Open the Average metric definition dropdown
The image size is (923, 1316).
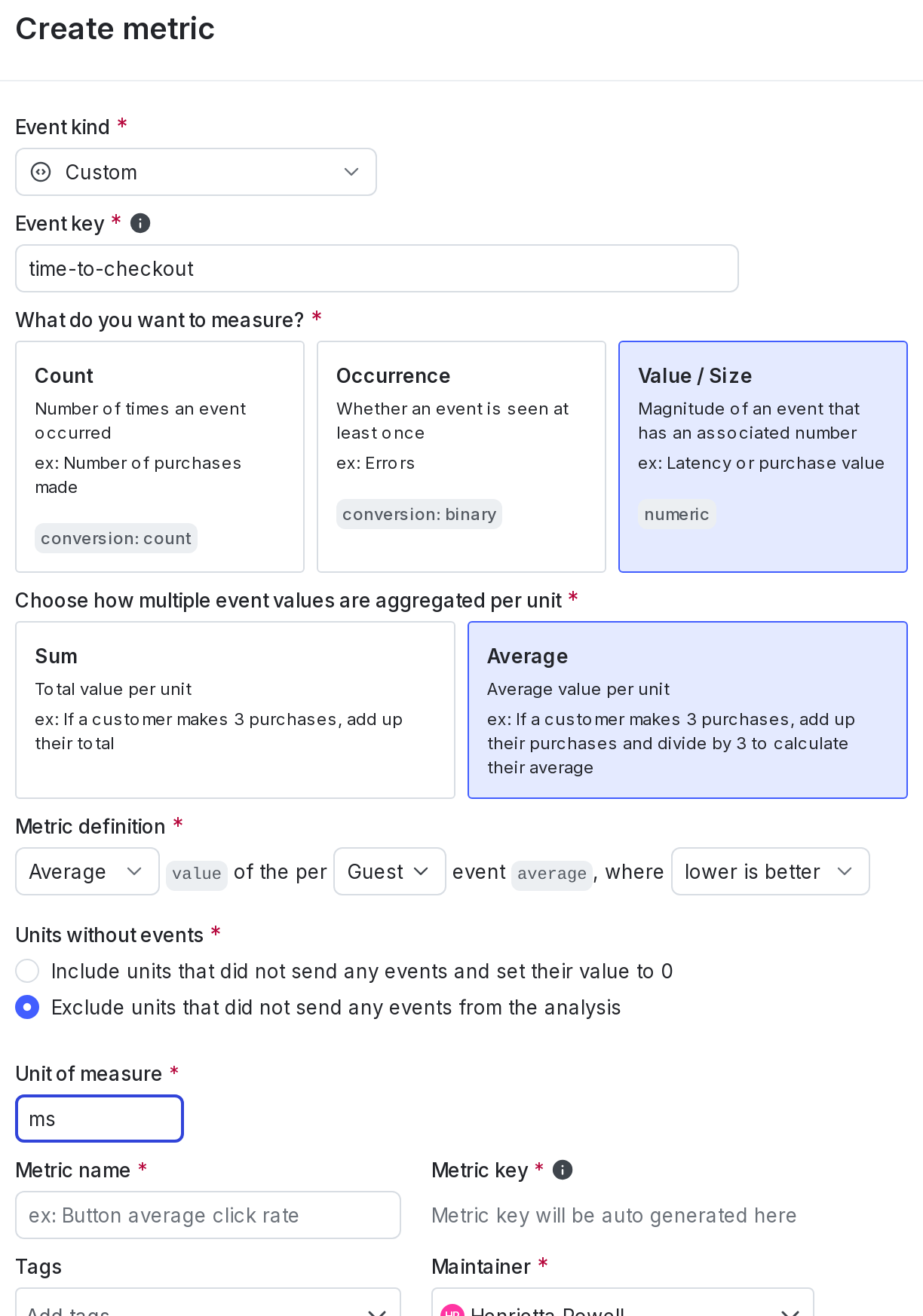87,871
